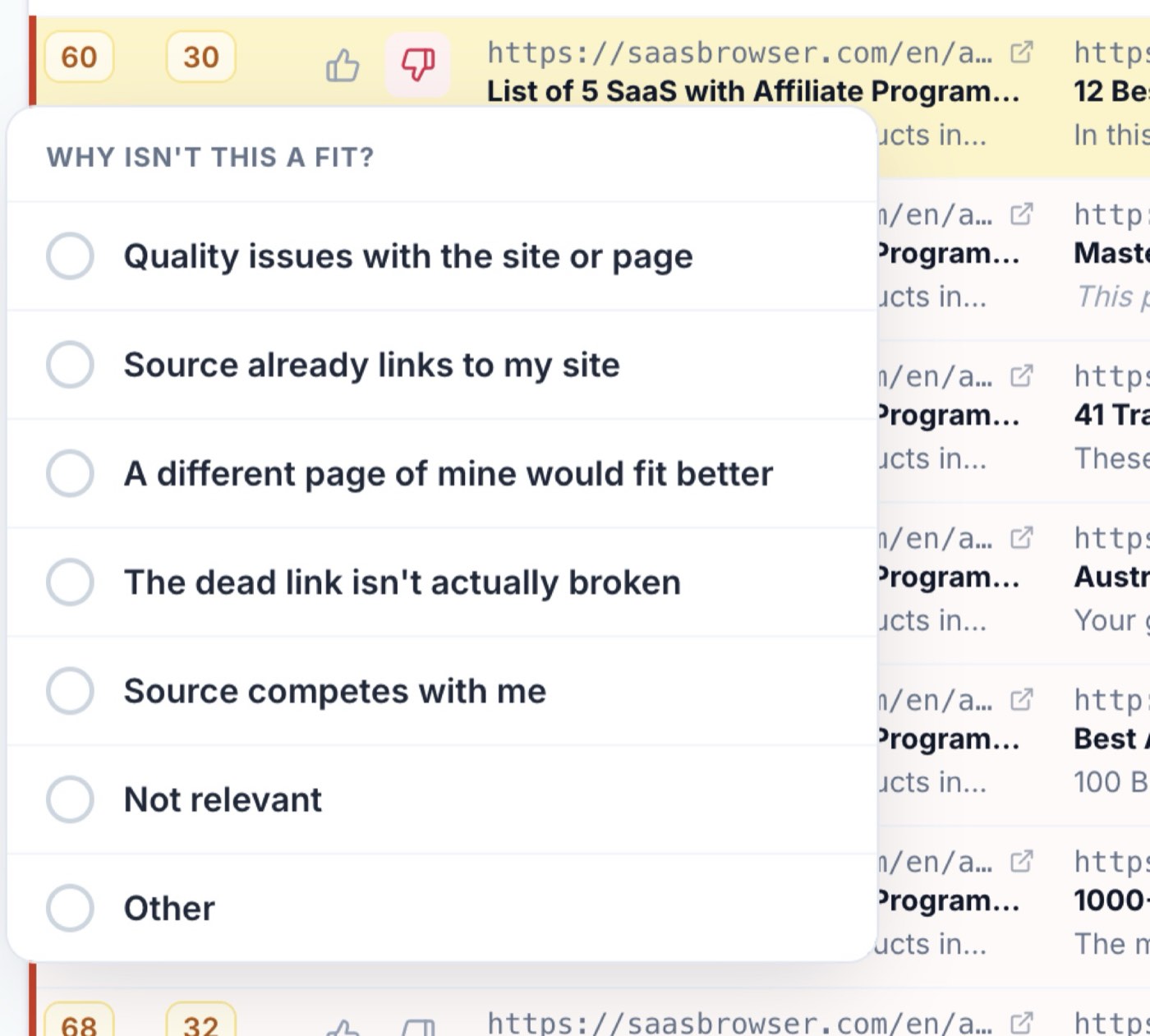This screenshot has height=1036, width=1150.
Task: Open external link icon in the 68/32 row
Action: (x=1021, y=1023)
